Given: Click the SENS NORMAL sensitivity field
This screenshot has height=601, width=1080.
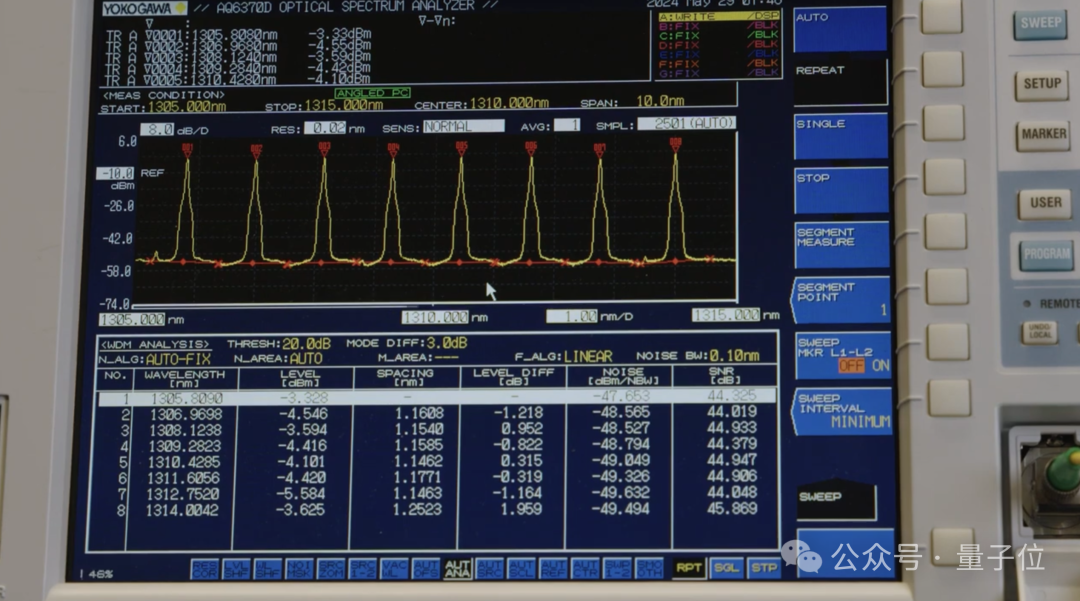Looking at the screenshot, I should pyautogui.click(x=463, y=127).
